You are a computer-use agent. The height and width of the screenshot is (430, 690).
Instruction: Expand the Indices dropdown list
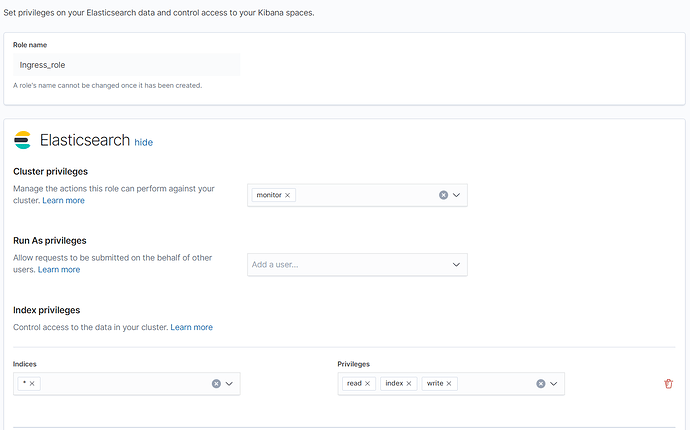[x=229, y=383]
